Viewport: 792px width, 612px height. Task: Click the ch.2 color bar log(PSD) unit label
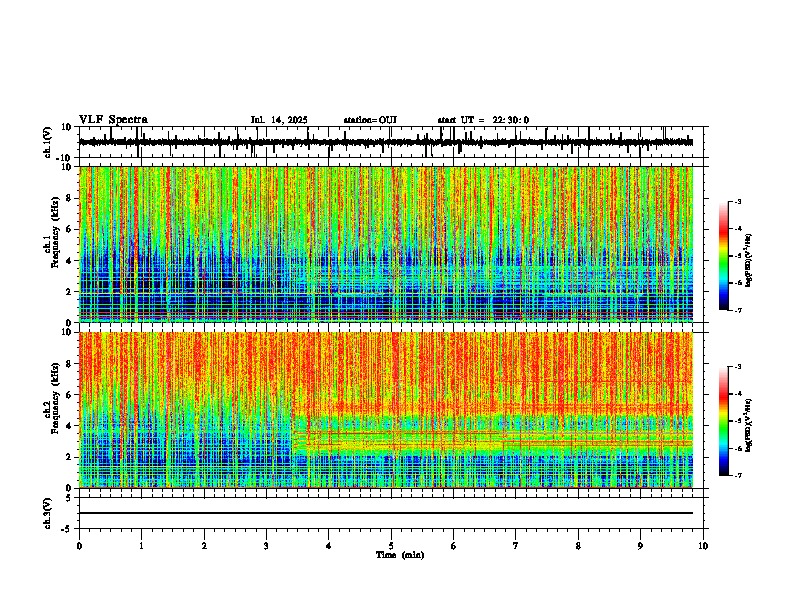click(x=749, y=426)
